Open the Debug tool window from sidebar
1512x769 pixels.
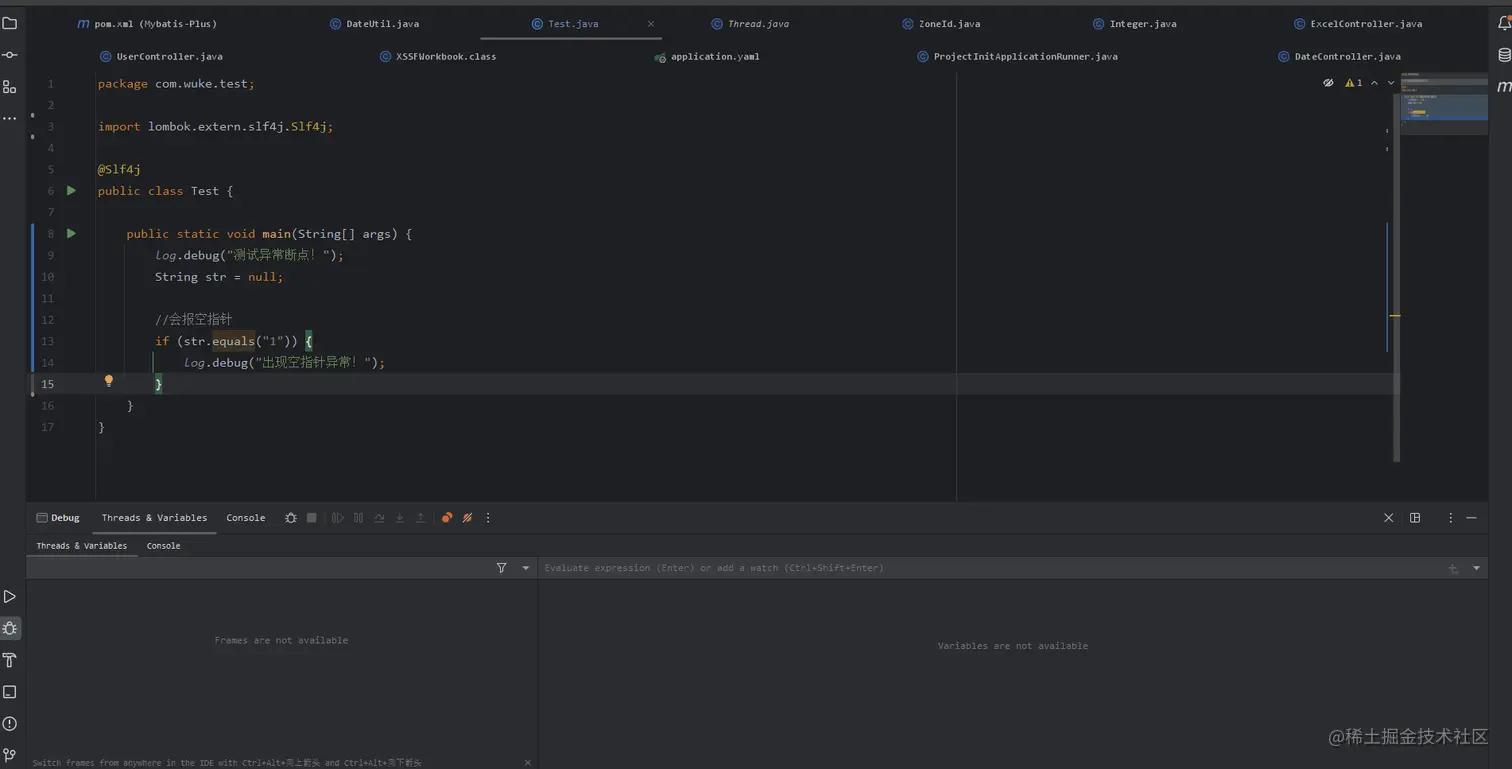(10, 629)
